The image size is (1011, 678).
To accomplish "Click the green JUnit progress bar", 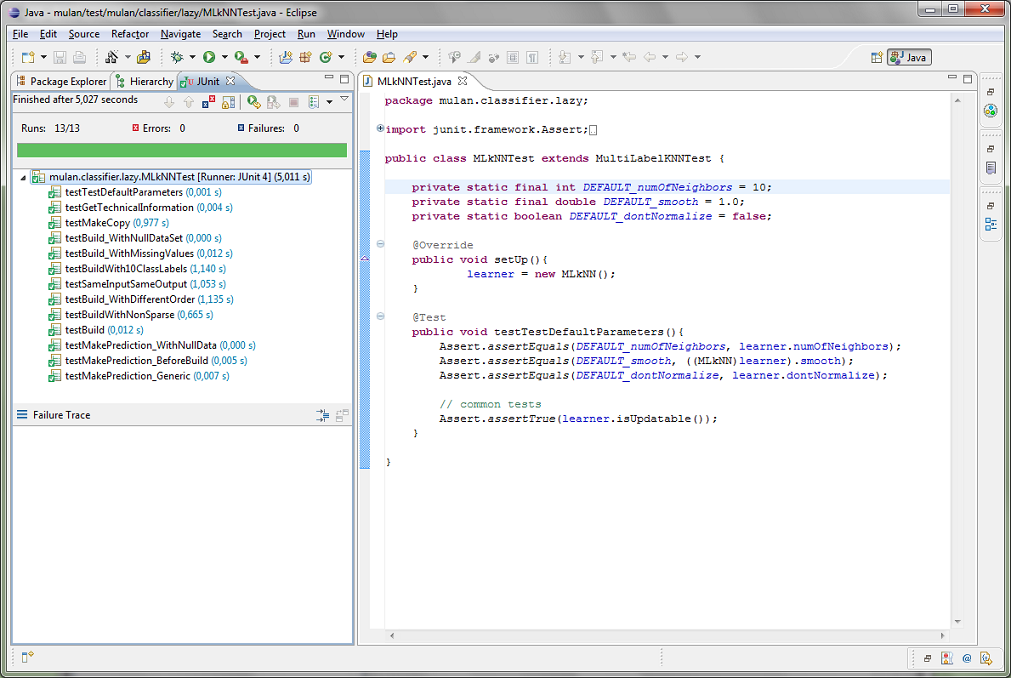I will click(182, 150).
